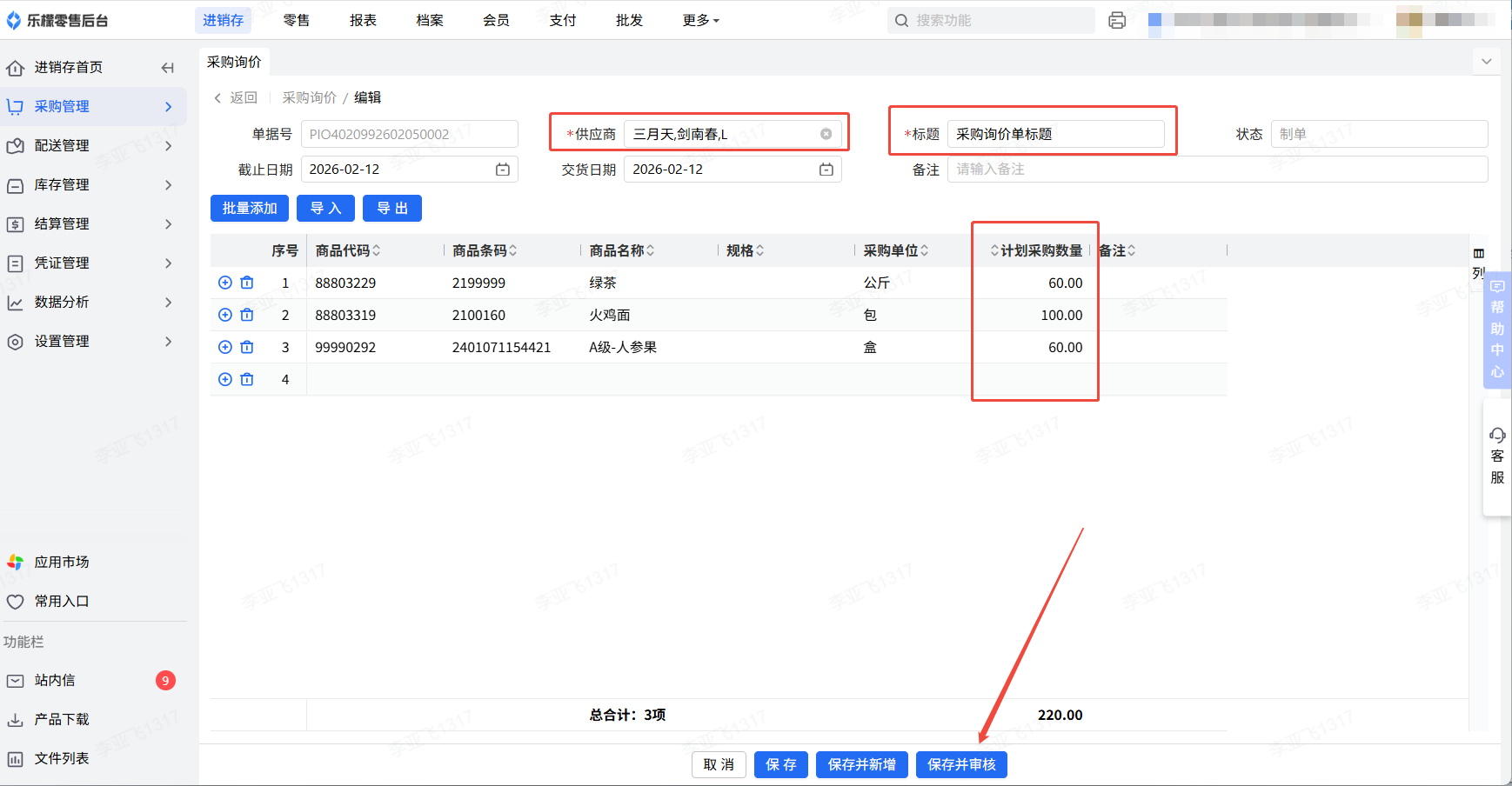Open the column settings icon (列)
This screenshot has height=786, width=1512.
click(x=1479, y=263)
